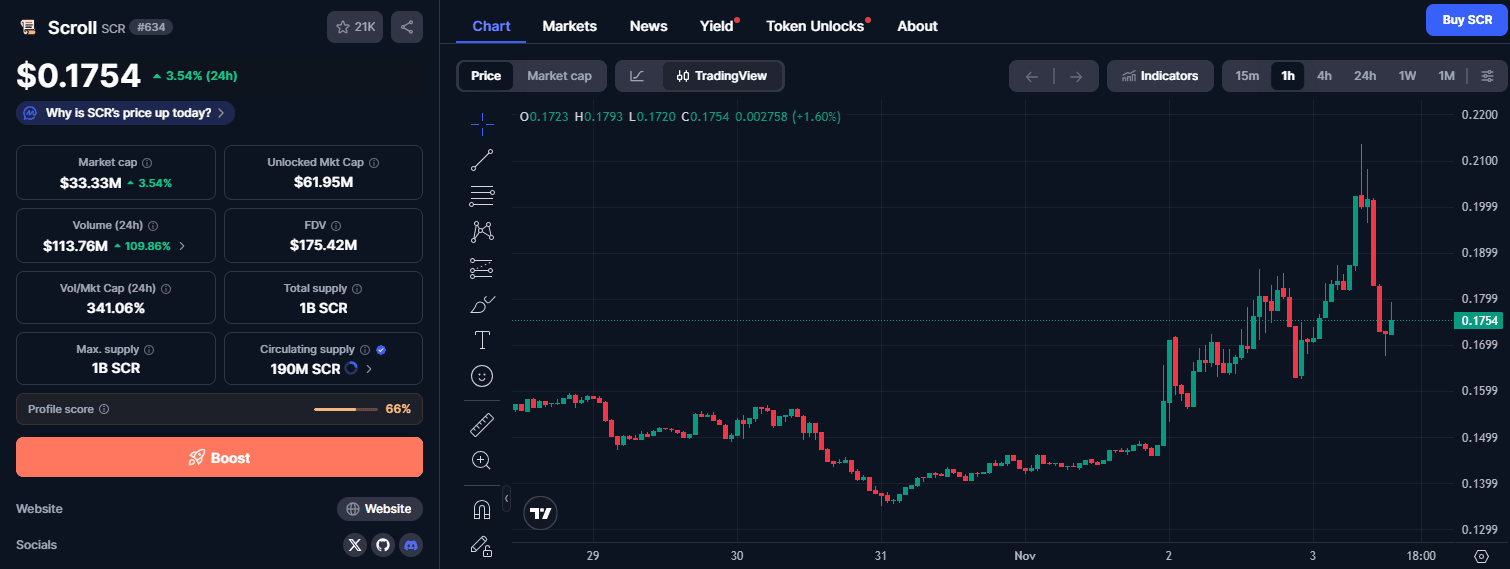Image resolution: width=1510 pixels, height=569 pixels.
Task: Open the News tab
Action: coord(648,26)
